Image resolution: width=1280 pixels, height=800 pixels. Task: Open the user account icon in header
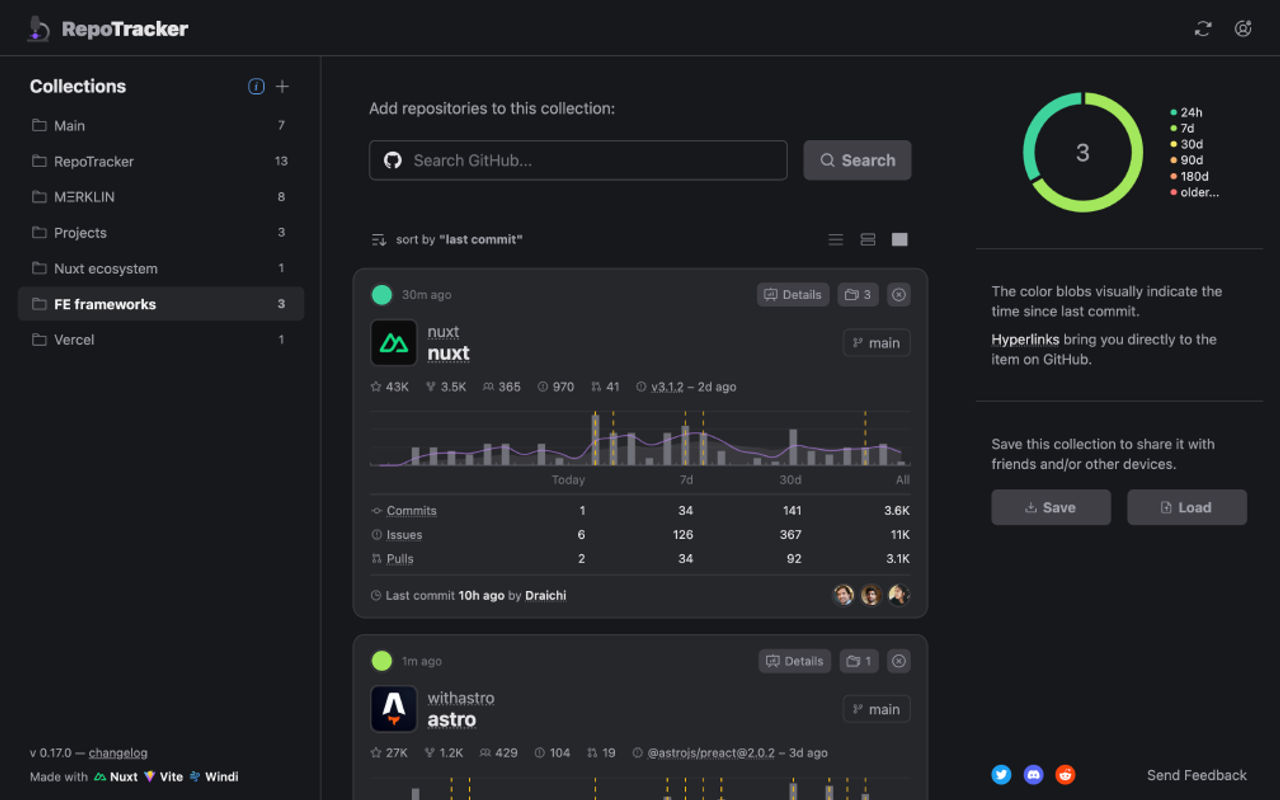pos(1243,29)
